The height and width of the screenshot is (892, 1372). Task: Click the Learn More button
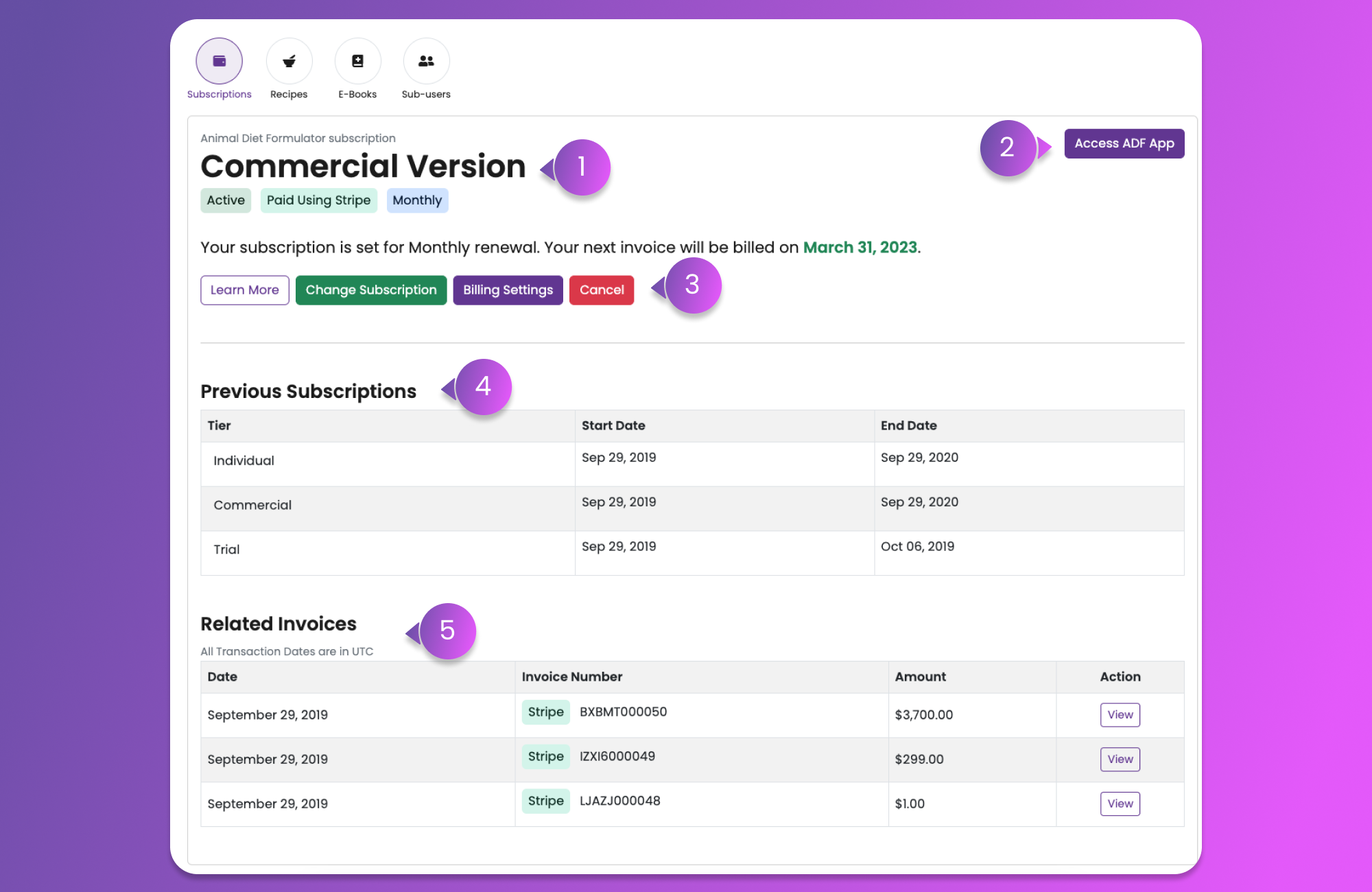[x=244, y=290]
